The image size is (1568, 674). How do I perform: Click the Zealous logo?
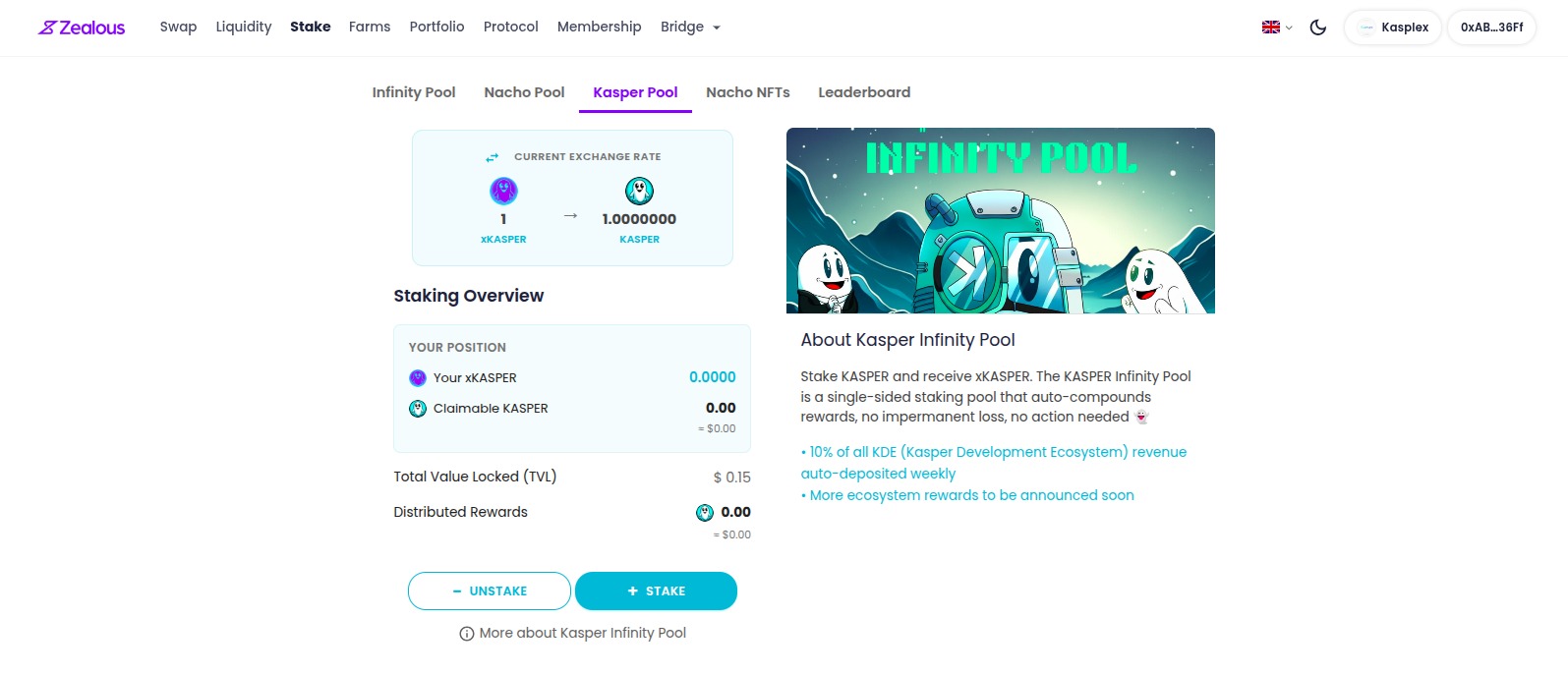click(82, 28)
